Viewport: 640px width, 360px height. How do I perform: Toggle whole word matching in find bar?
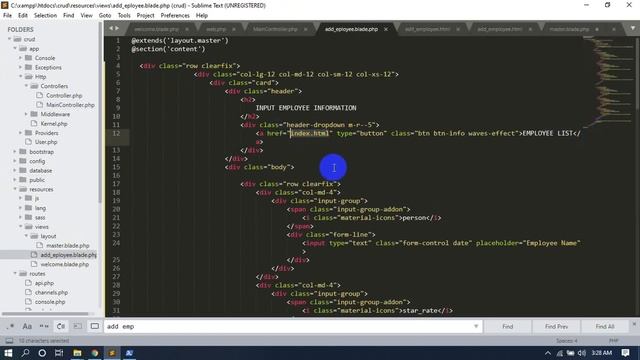pyautogui.click(x=44, y=327)
